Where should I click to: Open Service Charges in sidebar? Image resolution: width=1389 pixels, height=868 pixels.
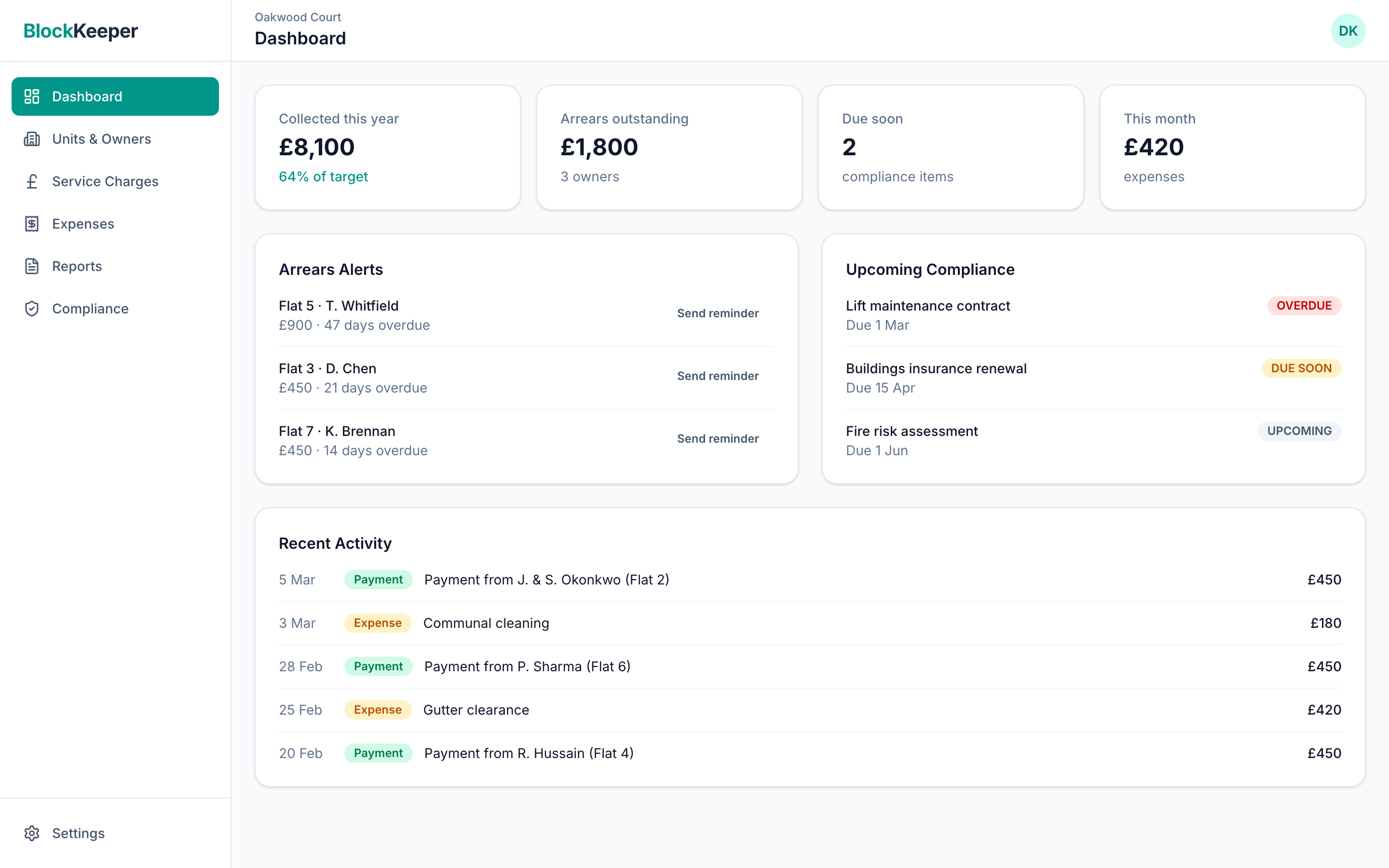click(105, 181)
